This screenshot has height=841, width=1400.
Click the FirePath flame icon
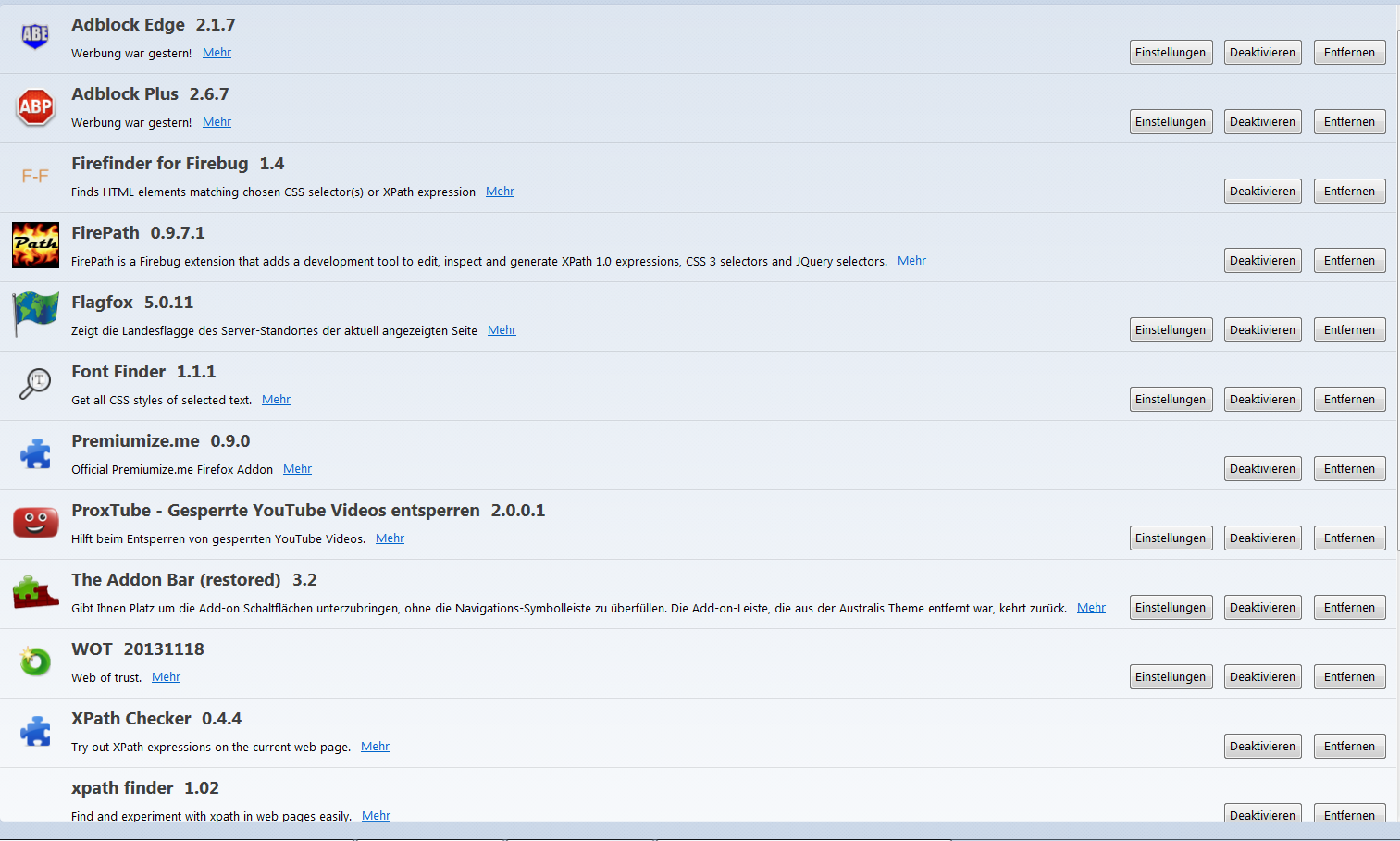pyautogui.click(x=35, y=245)
